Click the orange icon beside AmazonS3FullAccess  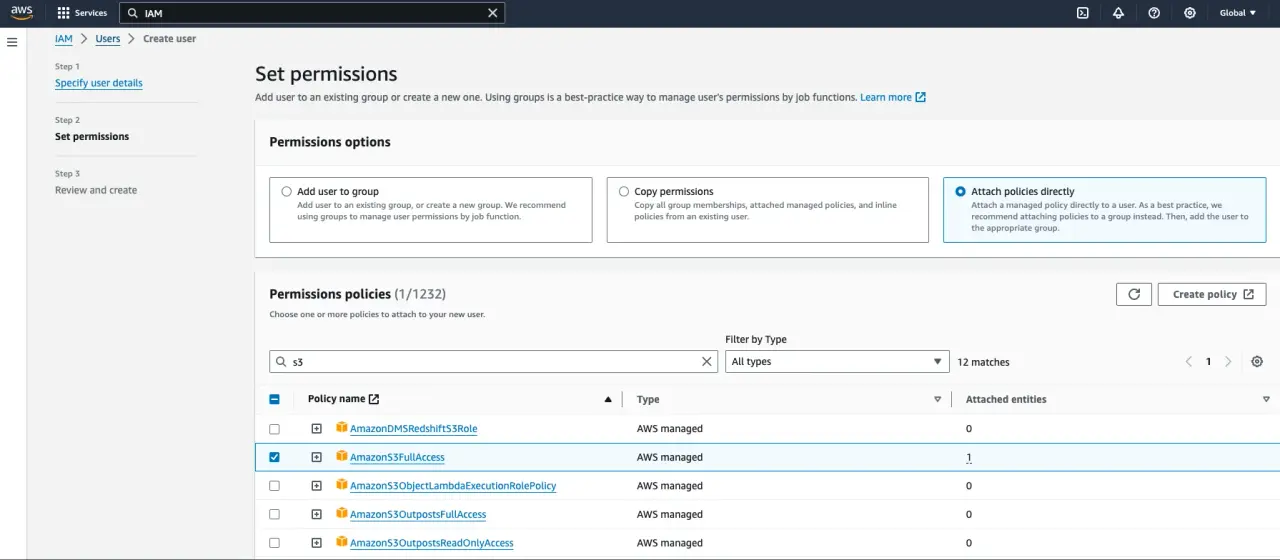tap(341, 456)
